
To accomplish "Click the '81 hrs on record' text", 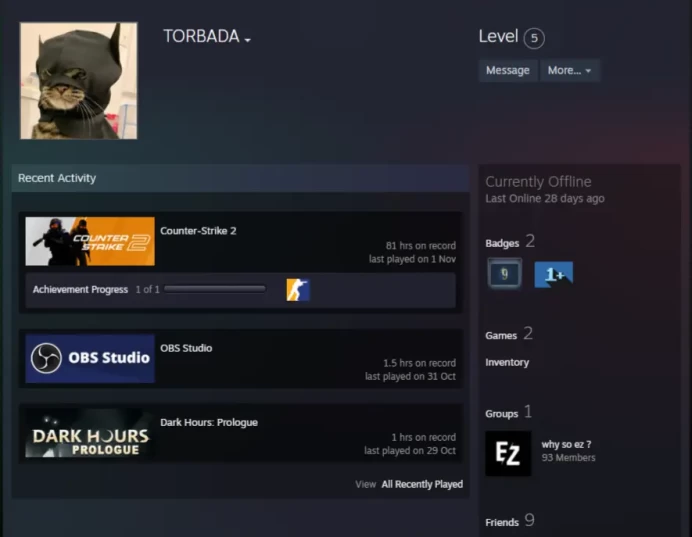I will click(x=421, y=246).
